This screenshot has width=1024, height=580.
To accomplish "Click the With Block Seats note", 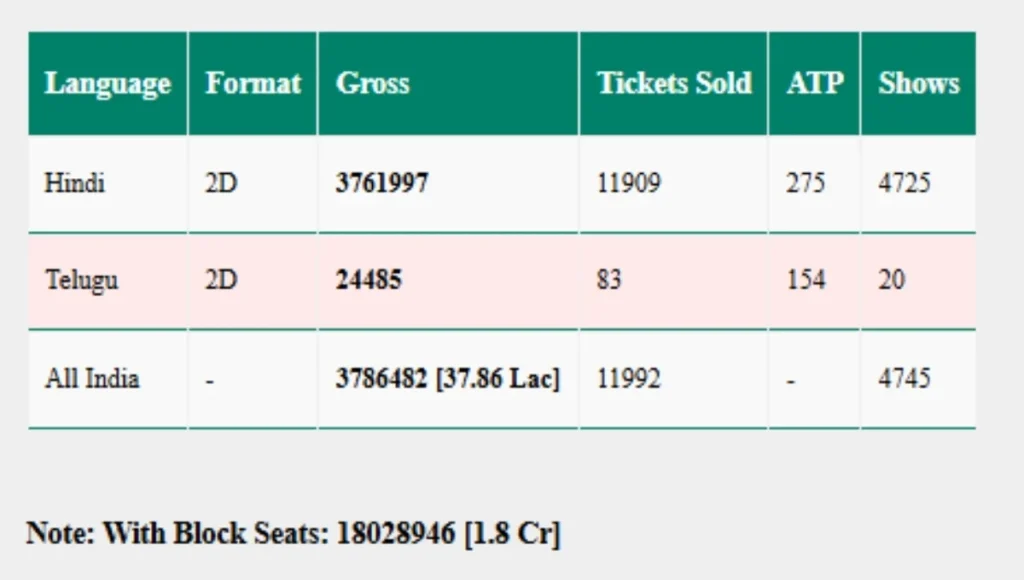I will point(293,533).
